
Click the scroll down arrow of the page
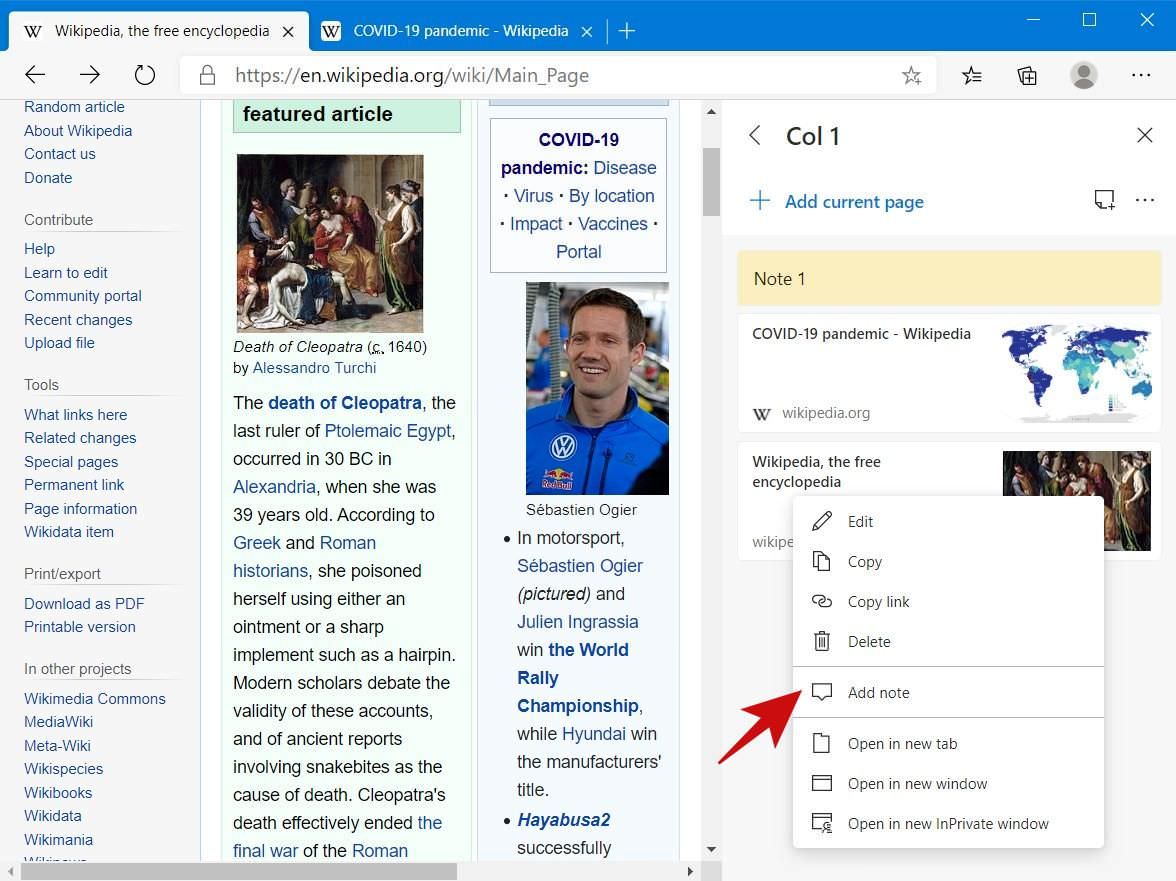(711, 849)
